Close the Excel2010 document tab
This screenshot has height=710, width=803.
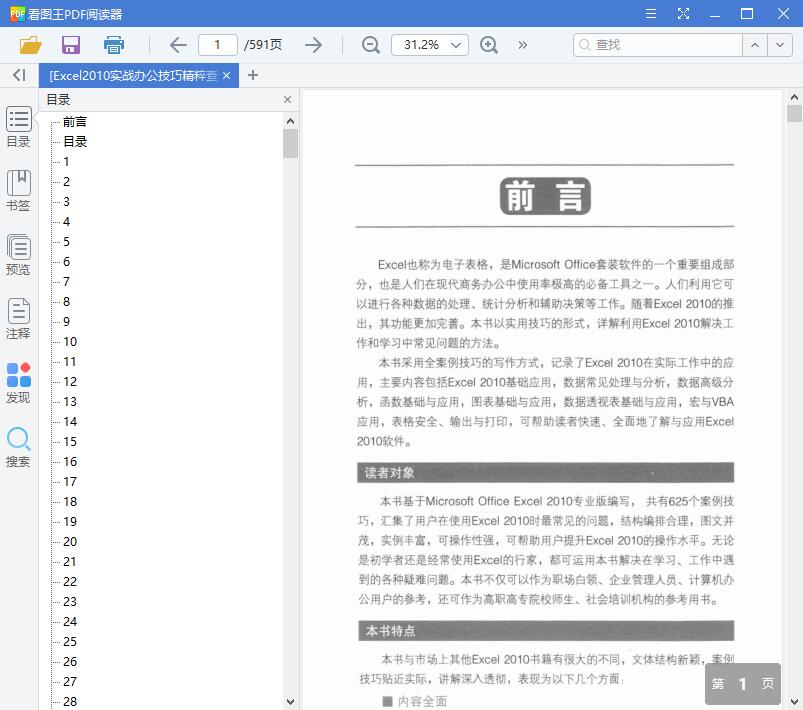(x=226, y=75)
